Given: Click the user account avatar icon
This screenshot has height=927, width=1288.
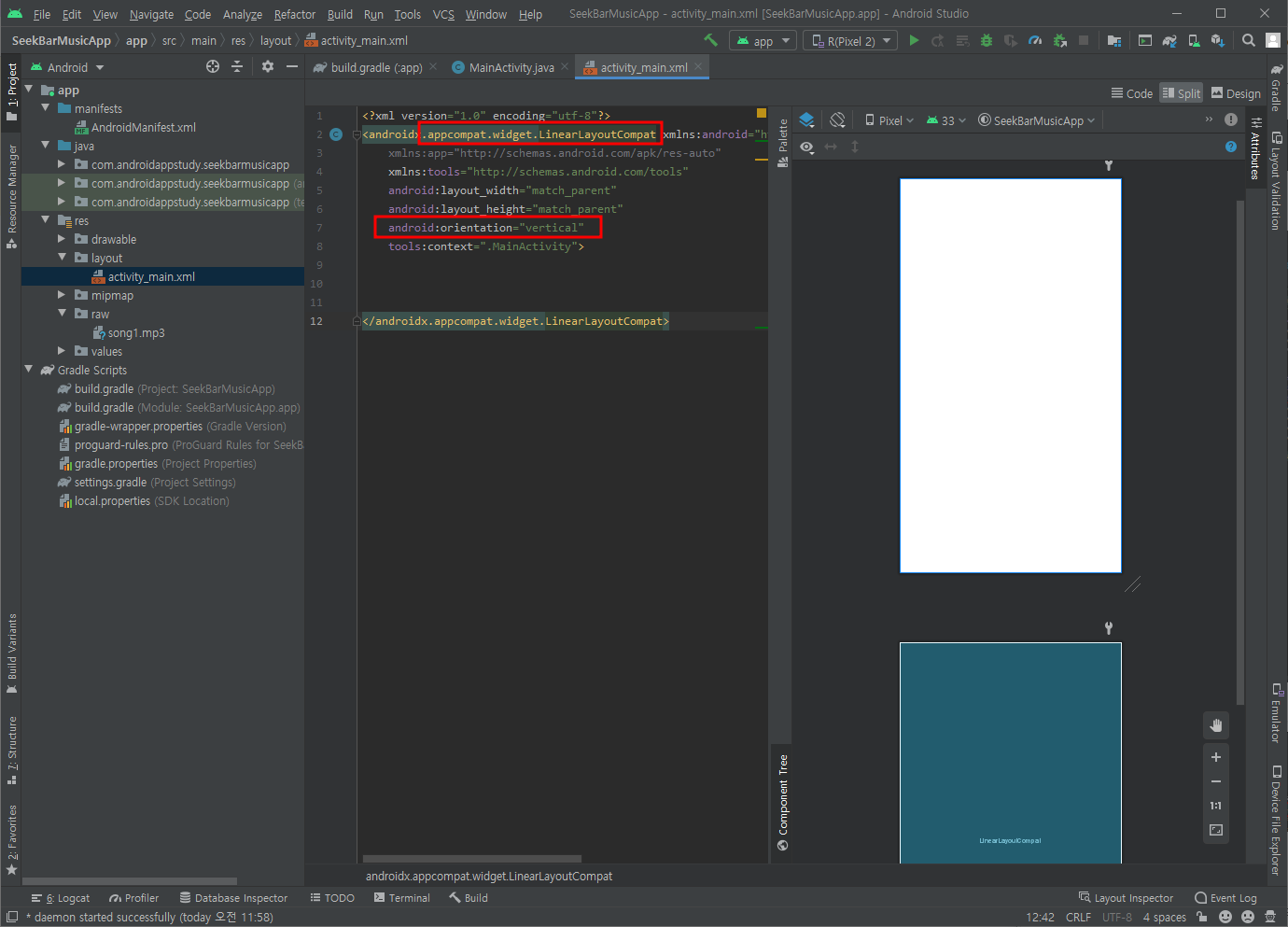Looking at the screenshot, I should click(1273, 40).
